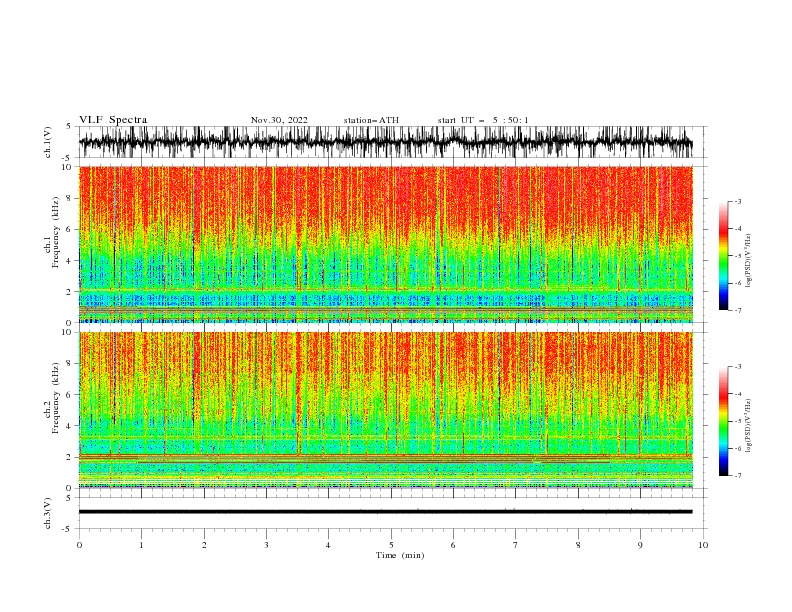Click time axis tick label '8'
Screen dimensions: 792x612
coord(578,545)
